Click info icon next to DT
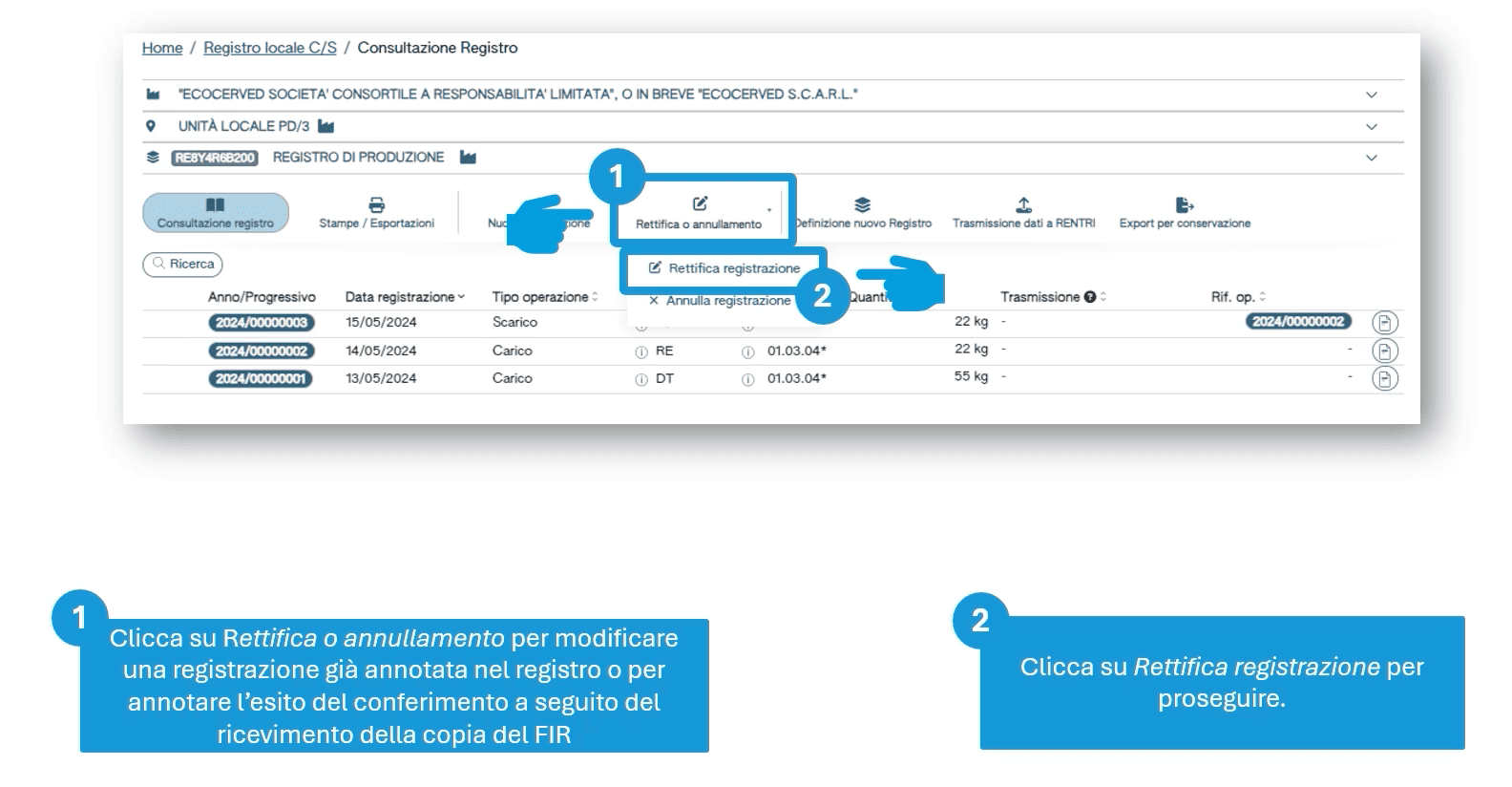 (x=641, y=379)
